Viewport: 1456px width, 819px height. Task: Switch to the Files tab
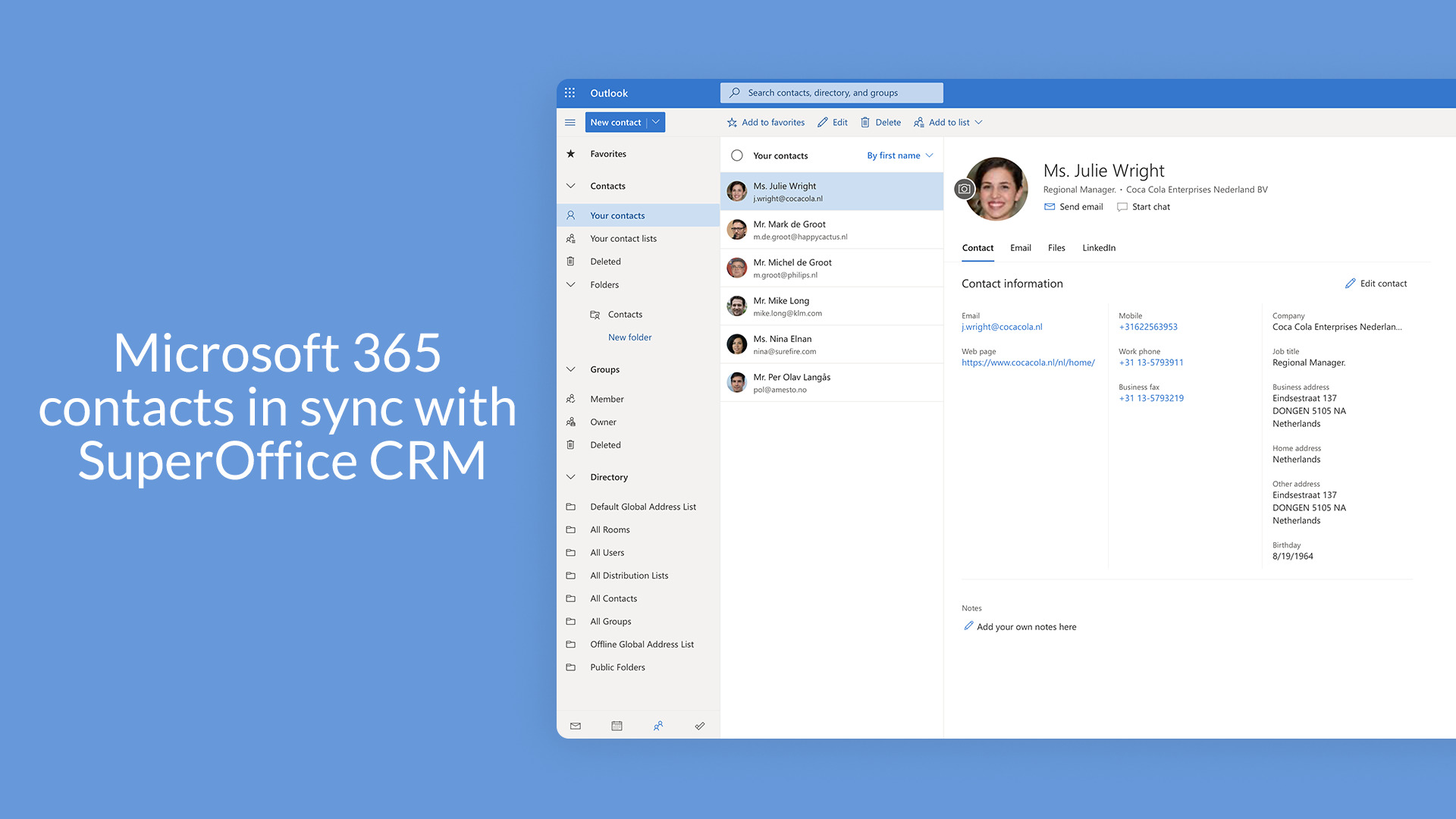(x=1056, y=248)
